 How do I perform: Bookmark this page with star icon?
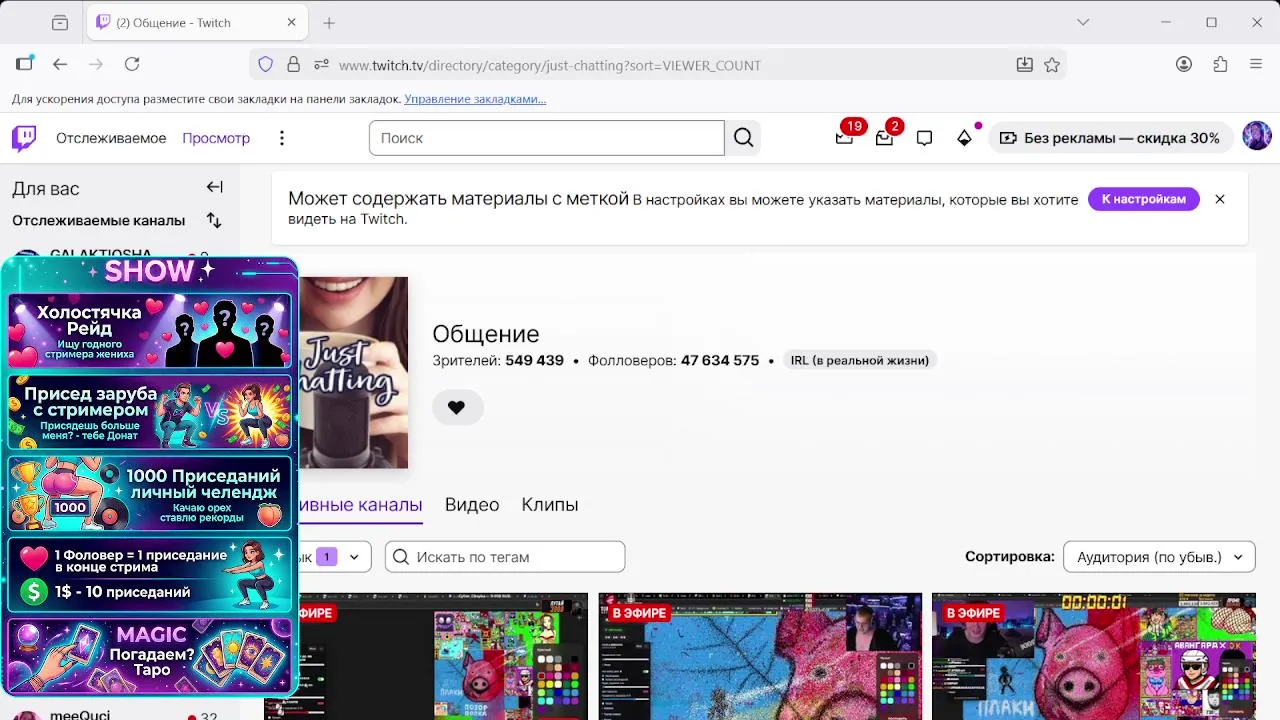[1052, 64]
